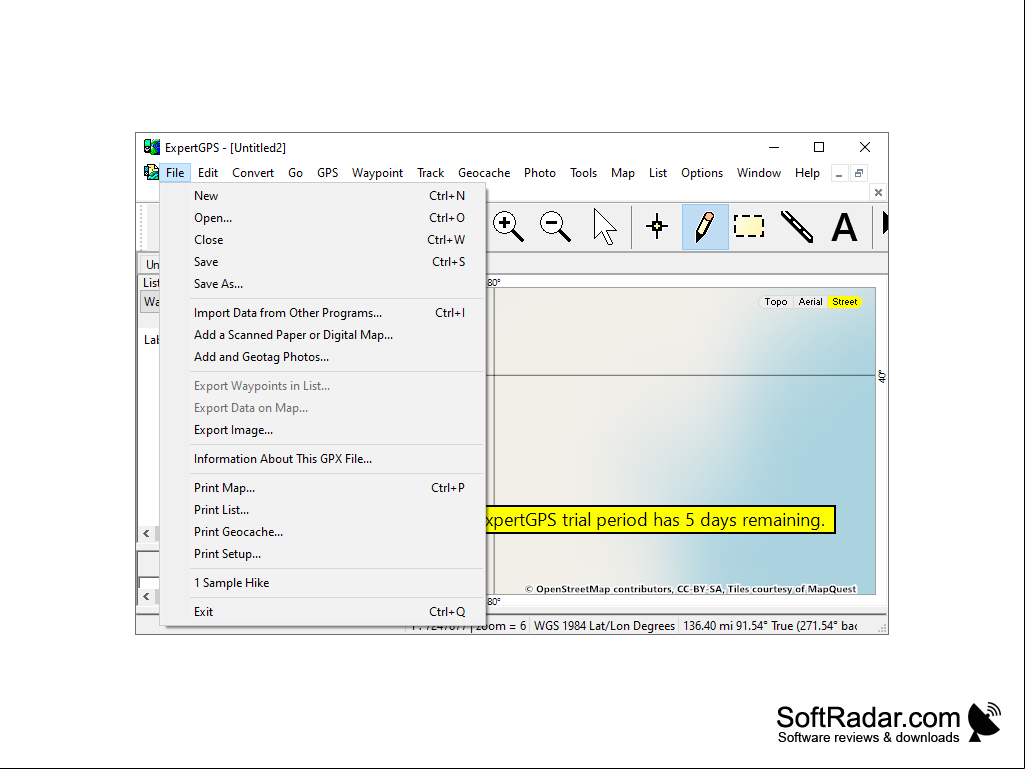Image resolution: width=1025 pixels, height=769 pixels.
Task: Choose Print List... menu entry
Action: pyautogui.click(x=323, y=510)
